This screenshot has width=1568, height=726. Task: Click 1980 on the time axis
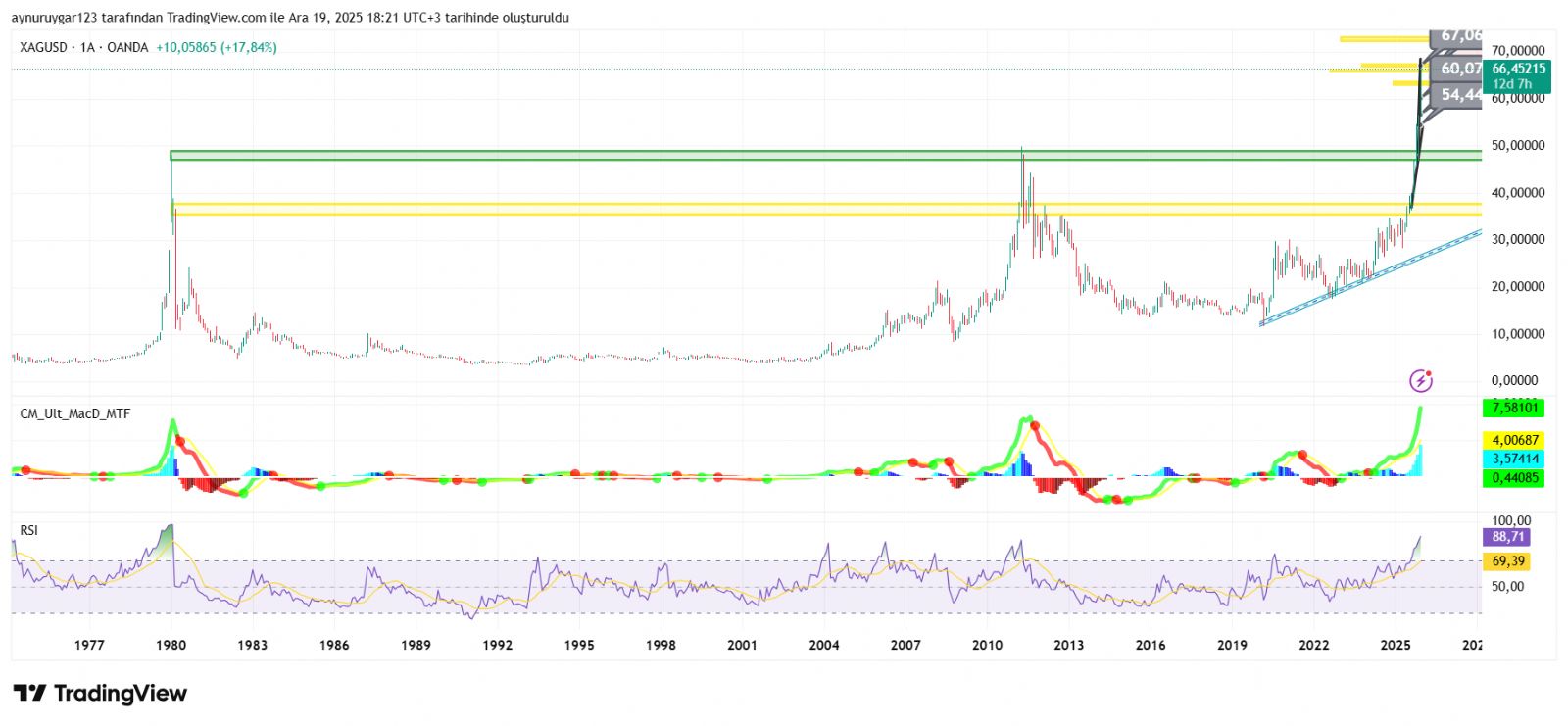tap(171, 645)
